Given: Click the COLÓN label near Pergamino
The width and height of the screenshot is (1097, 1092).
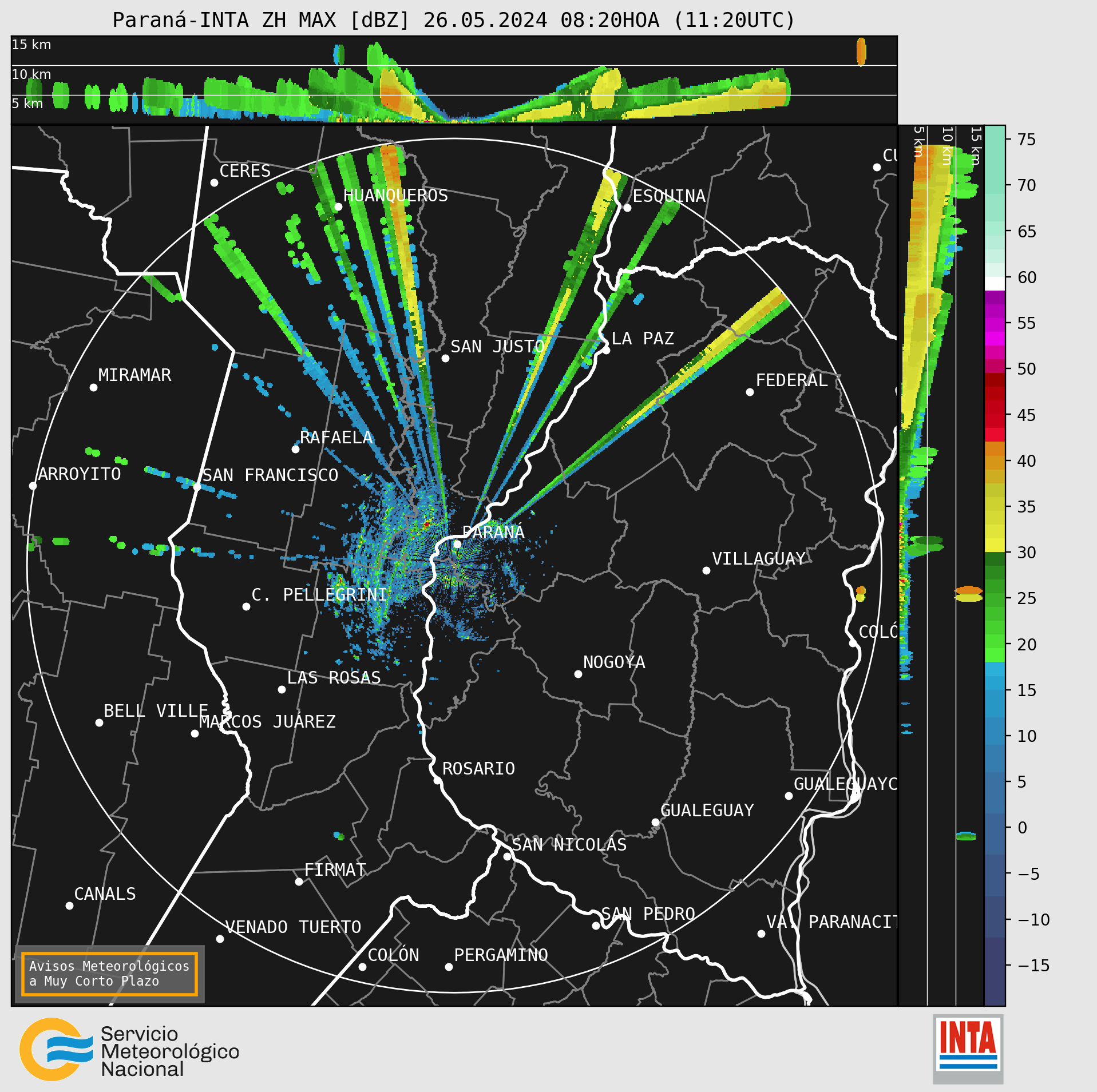Looking at the screenshot, I should point(393,955).
